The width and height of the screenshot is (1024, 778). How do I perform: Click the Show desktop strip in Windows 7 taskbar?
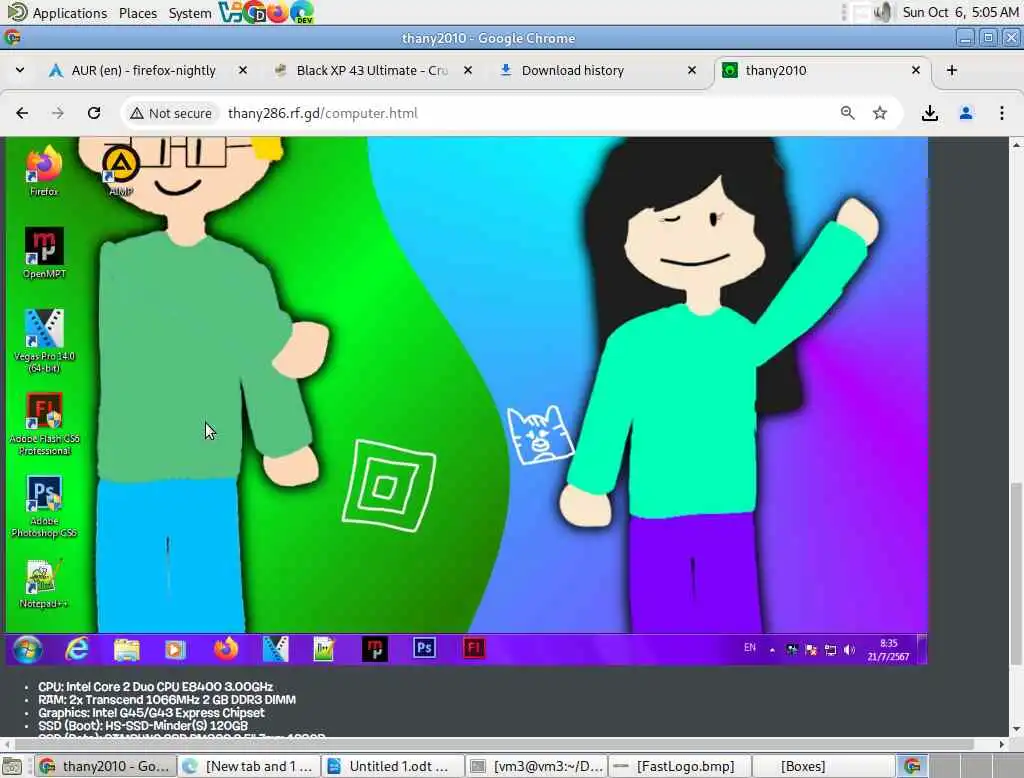(x=921, y=649)
